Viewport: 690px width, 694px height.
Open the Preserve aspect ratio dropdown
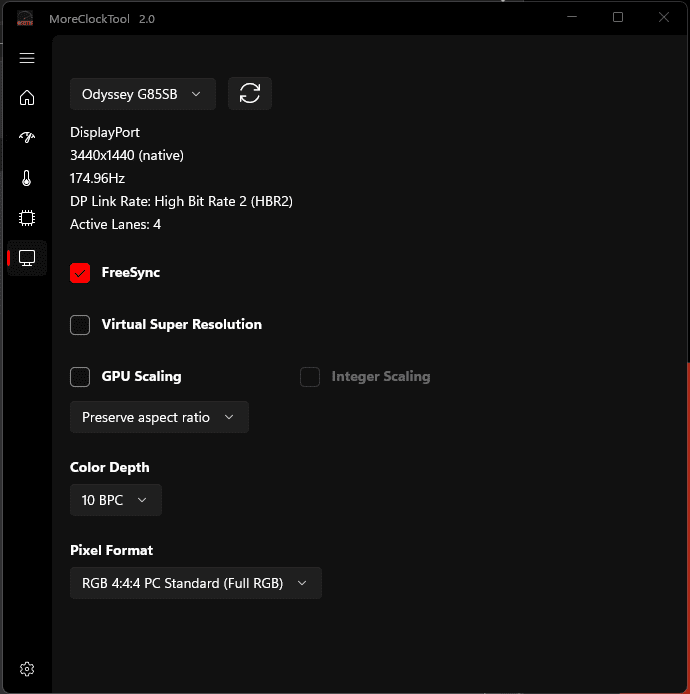(x=159, y=417)
